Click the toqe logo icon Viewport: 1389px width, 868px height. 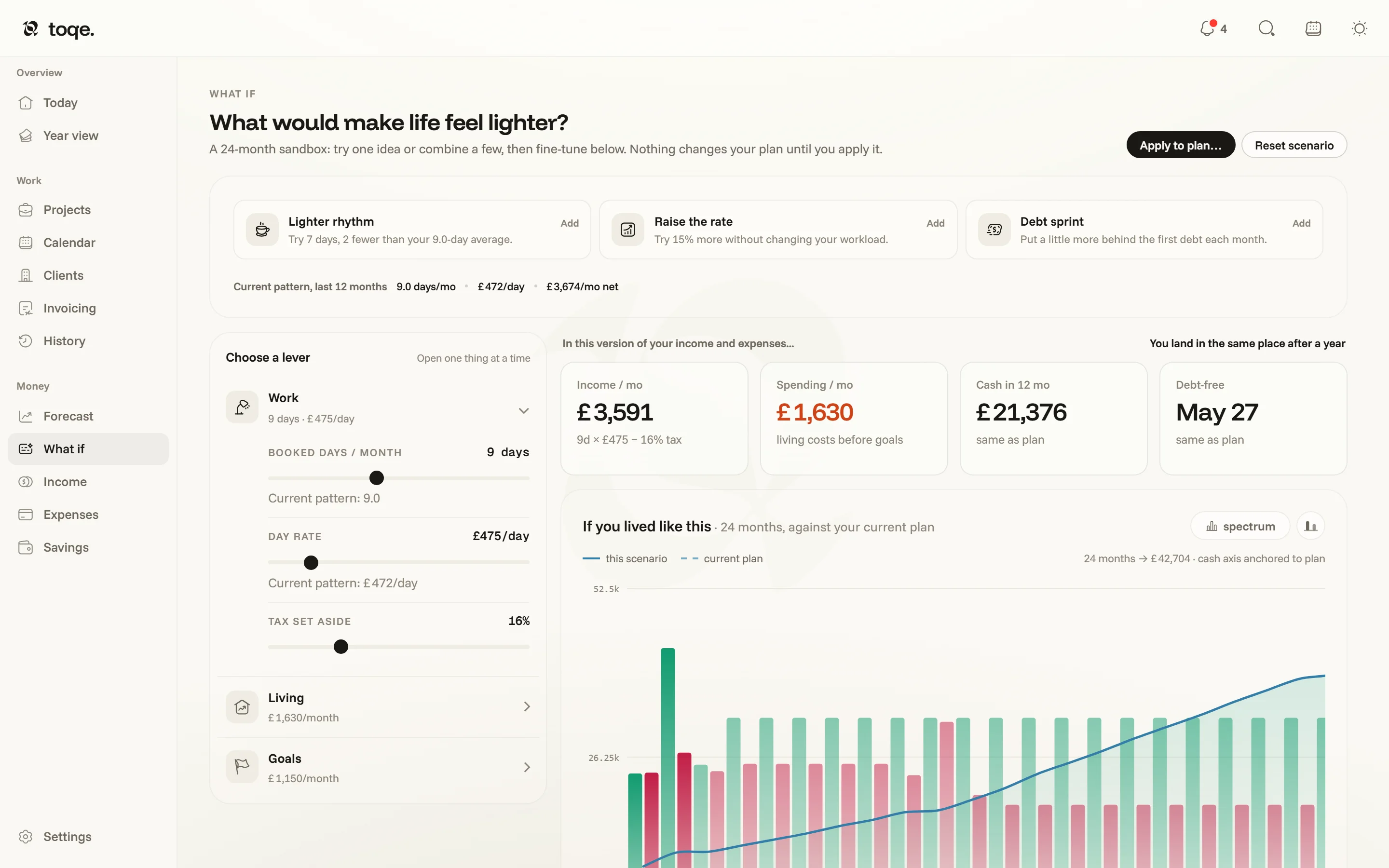coord(30,28)
